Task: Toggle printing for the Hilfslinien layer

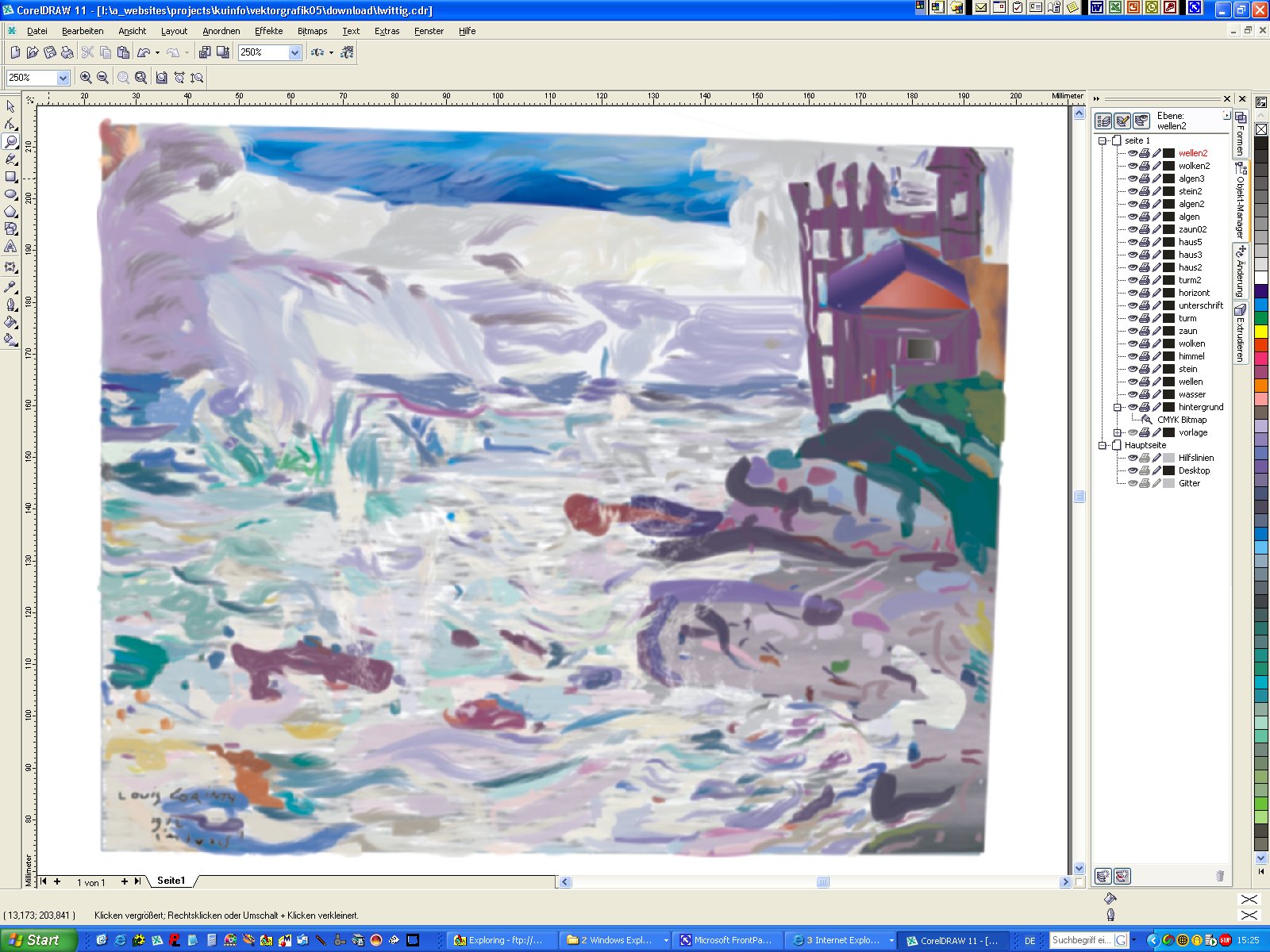Action: pyautogui.click(x=1145, y=458)
